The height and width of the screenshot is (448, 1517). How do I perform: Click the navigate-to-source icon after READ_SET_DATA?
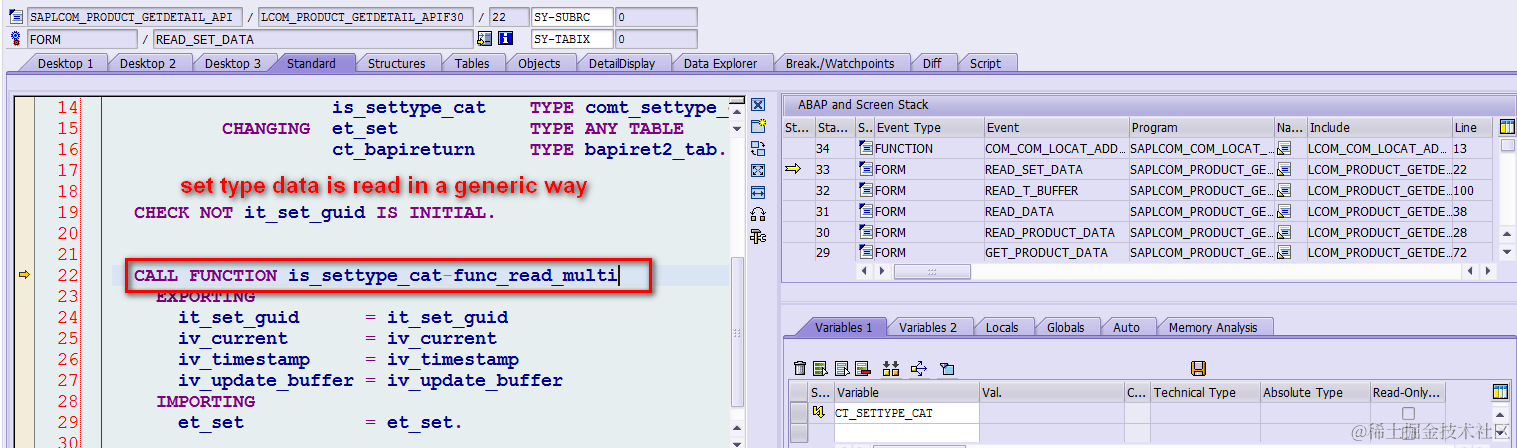pos(485,39)
